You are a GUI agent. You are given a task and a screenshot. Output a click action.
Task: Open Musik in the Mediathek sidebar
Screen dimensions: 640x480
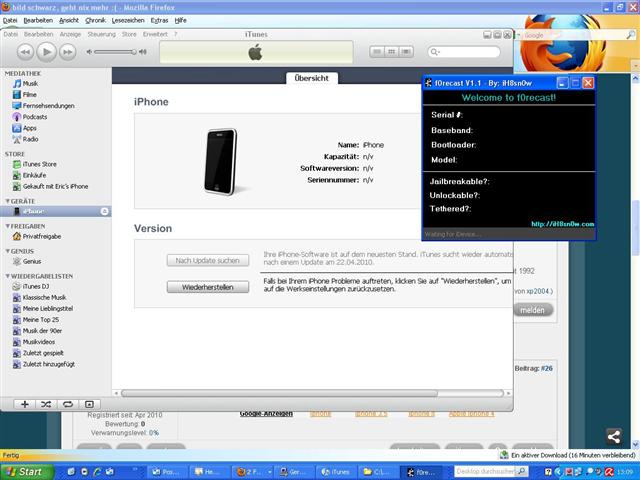coord(30,84)
